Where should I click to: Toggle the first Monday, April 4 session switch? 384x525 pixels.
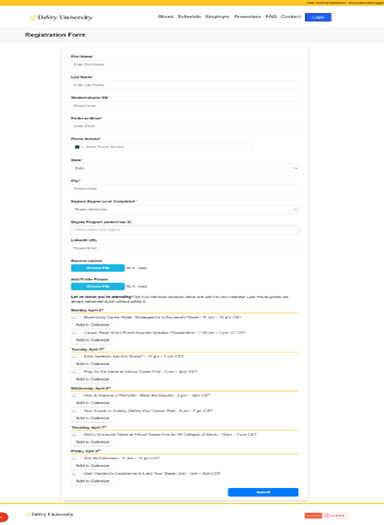click(76, 317)
